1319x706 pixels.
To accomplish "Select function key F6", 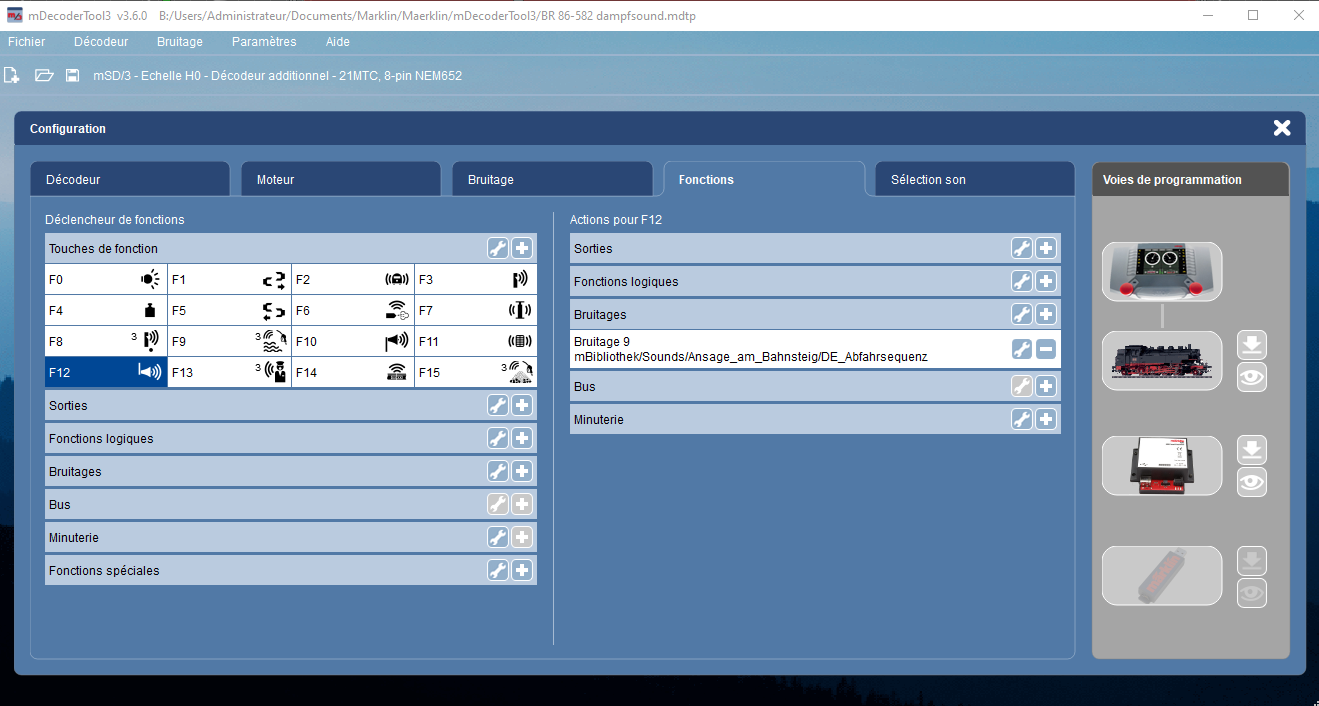I will (353, 311).
